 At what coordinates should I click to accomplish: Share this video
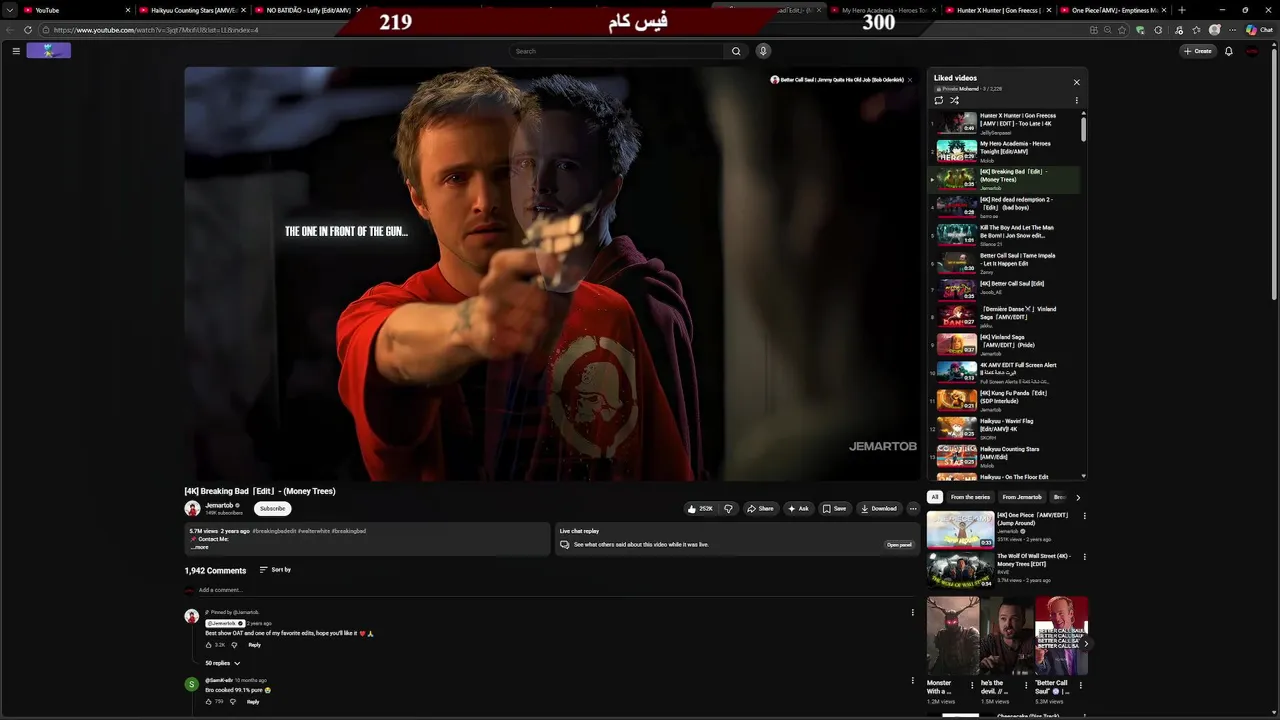pyautogui.click(x=761, y=508)
